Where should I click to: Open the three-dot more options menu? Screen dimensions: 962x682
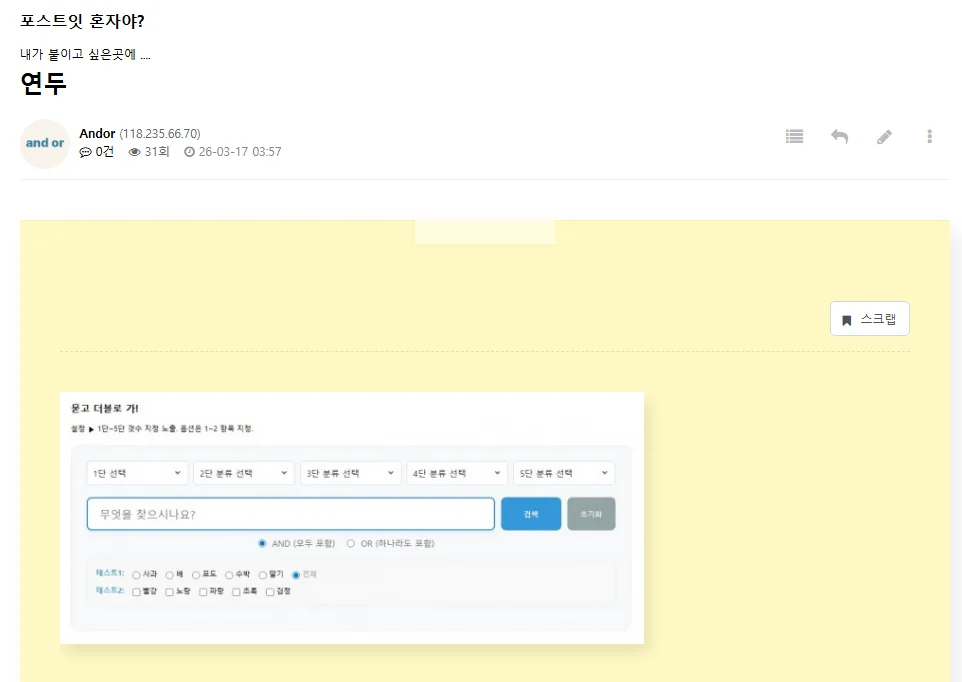(929, 136)
